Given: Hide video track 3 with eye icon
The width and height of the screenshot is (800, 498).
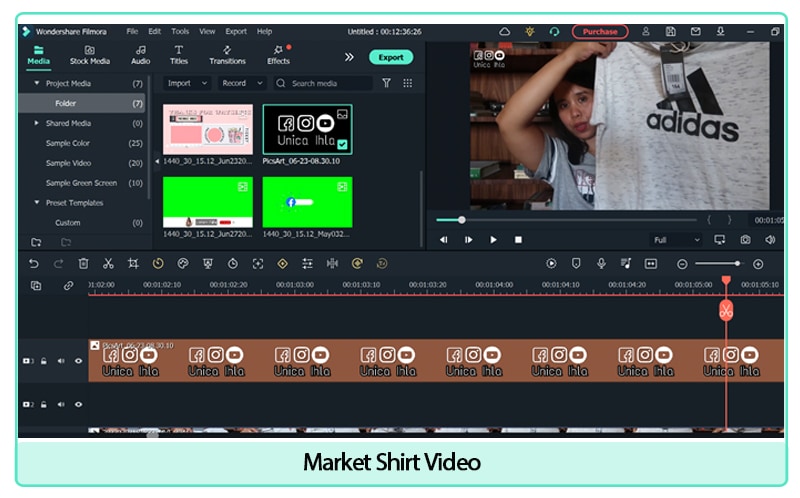Looking at the screenshot, I should [x=79, y=361].
